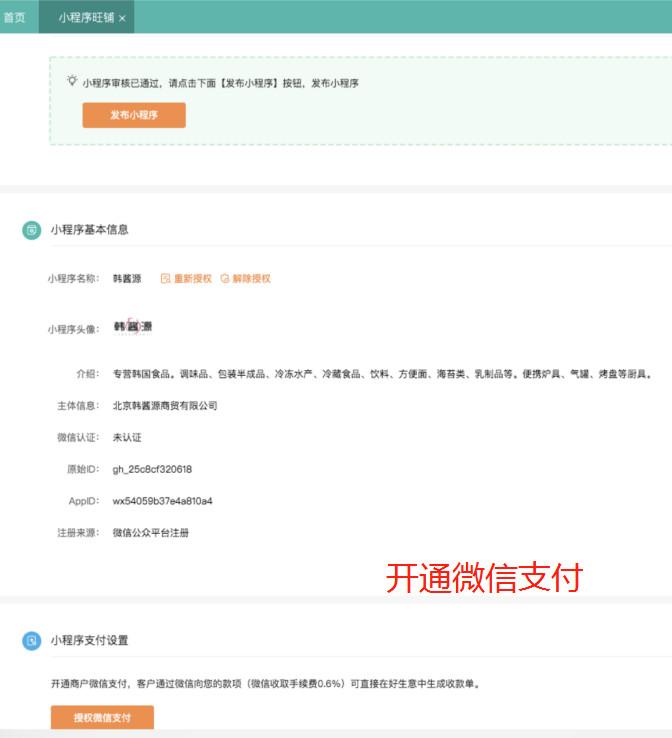Click the 主体信息 label

[78, 406]
